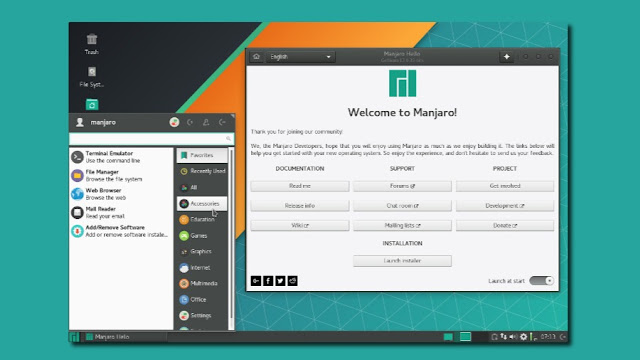Screen dimensions: 640x360
Task: Click the lock screen icon in menu header
Action: coord(190,122)
